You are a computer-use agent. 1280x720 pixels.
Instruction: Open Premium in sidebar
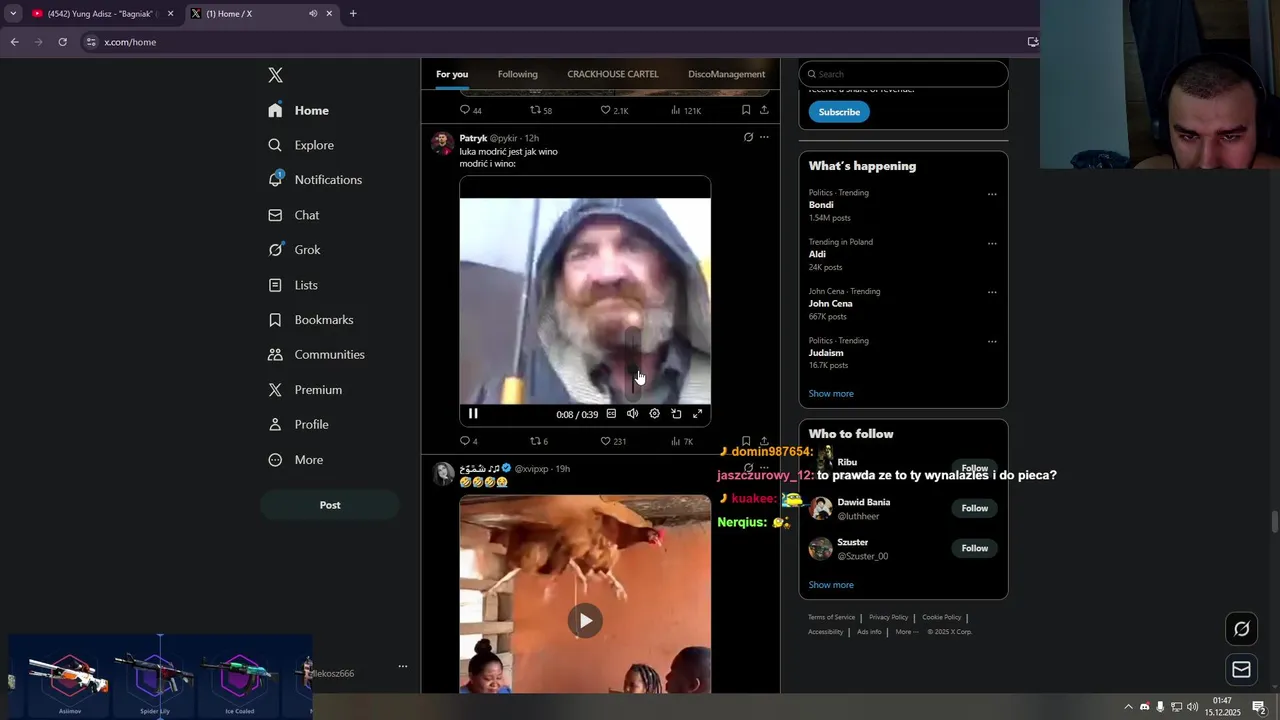tap(305, 390)
